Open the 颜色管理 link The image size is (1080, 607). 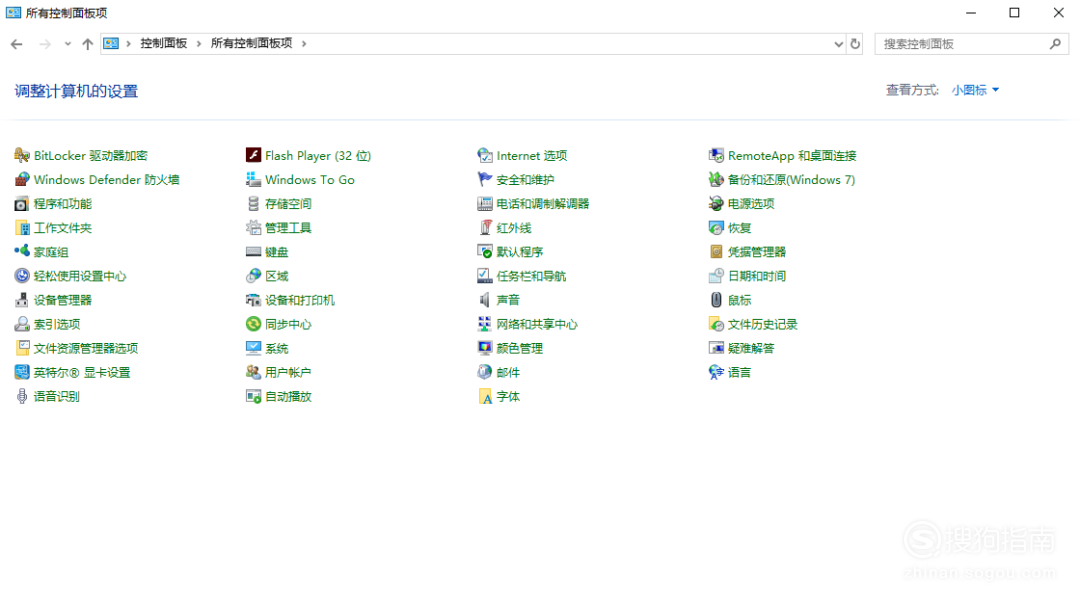519,349
